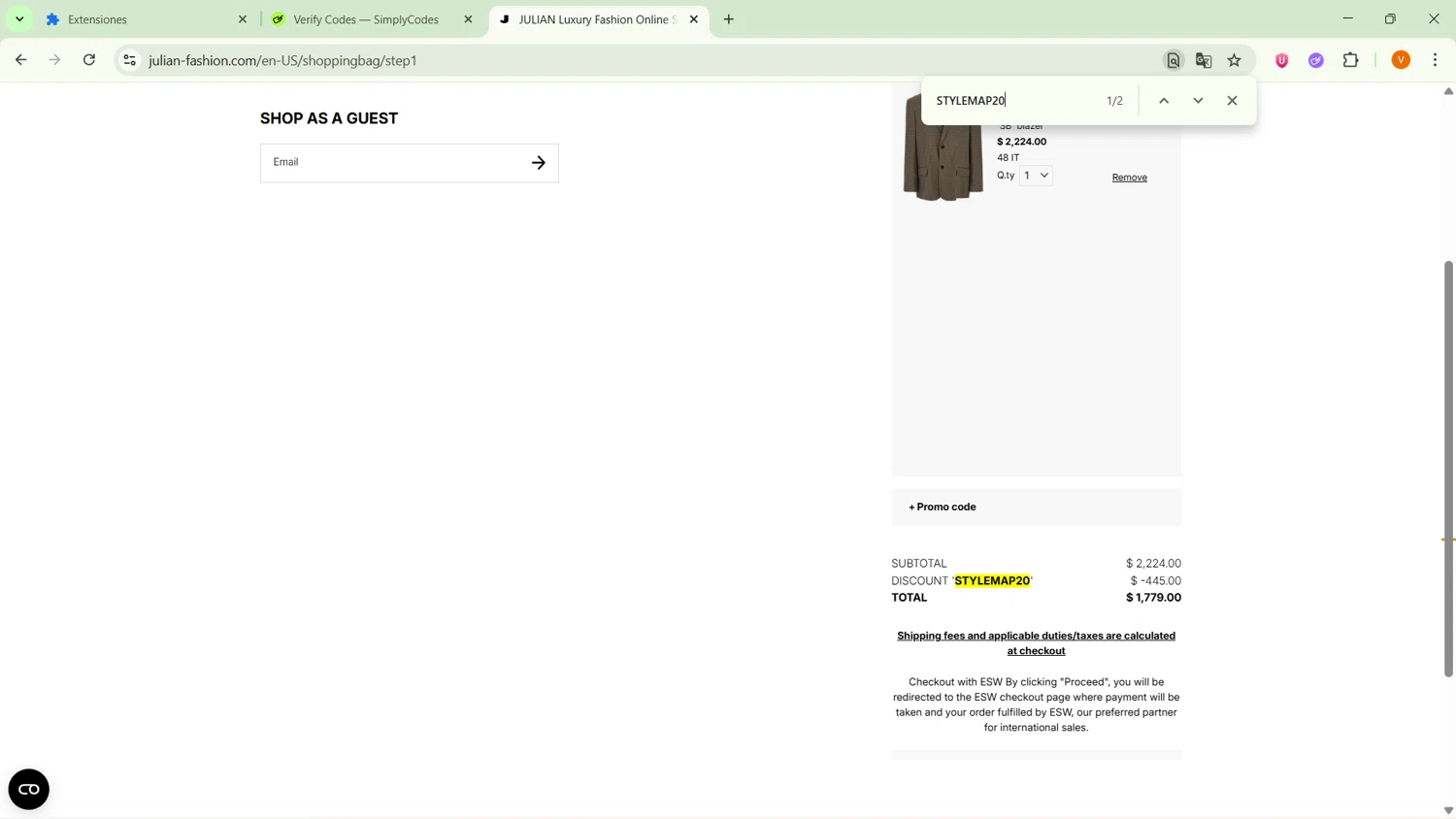Screen dimensions: 1456x819
Task: Close the find bar
Action: coord(1233,101)
